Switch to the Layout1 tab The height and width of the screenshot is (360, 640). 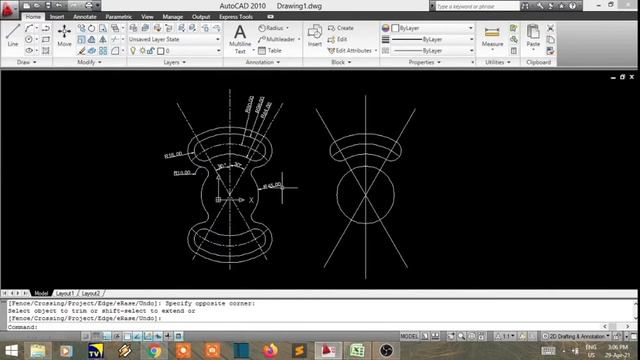click(x=65, y=293)
